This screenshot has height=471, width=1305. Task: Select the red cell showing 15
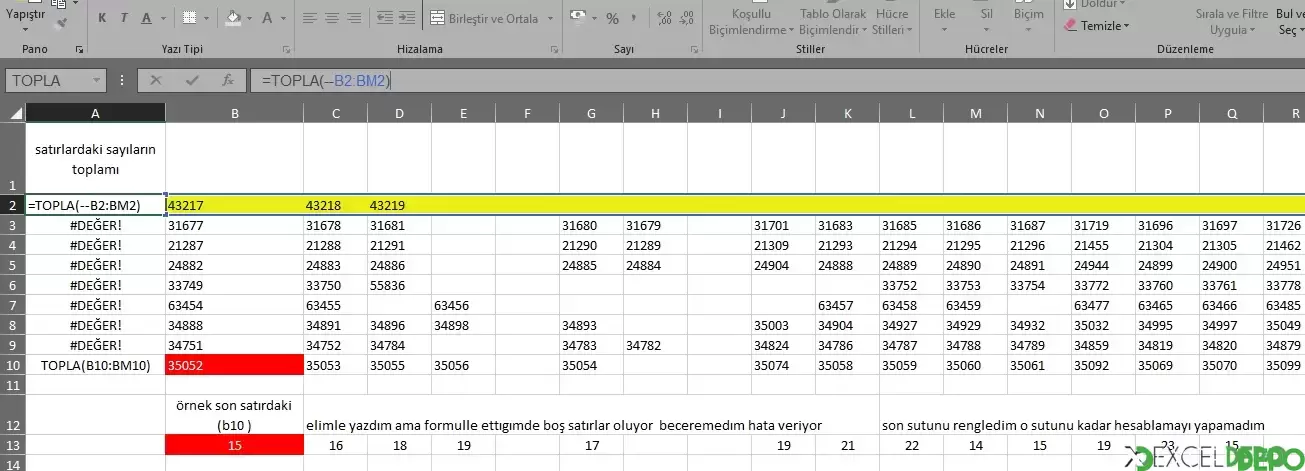[234, 445]
